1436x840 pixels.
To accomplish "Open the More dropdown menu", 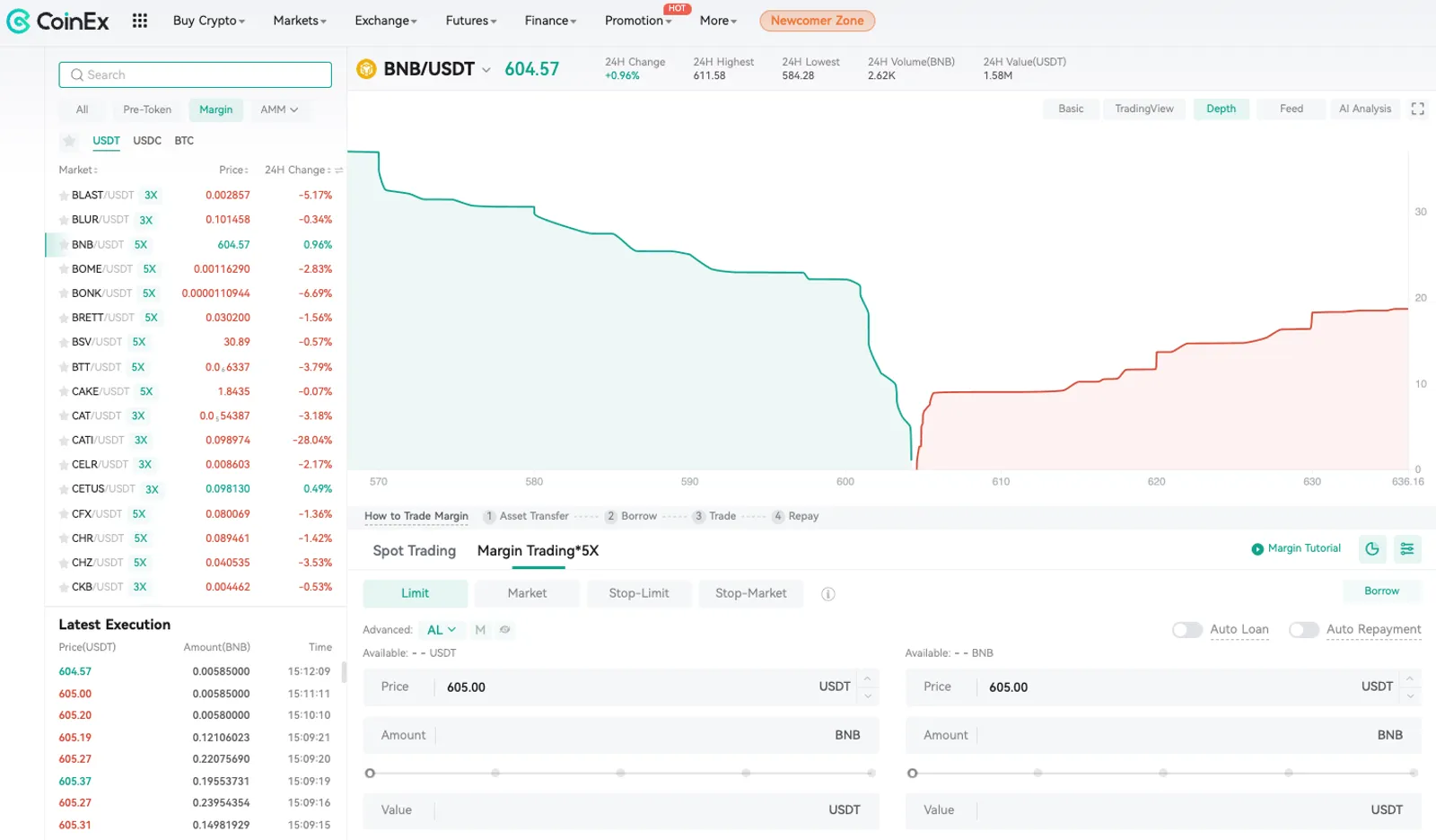I will coord(718,21).
